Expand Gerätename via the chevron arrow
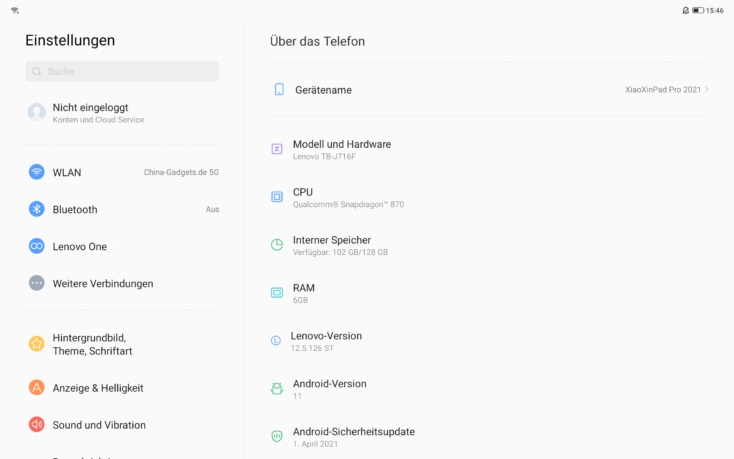The height and width of the screenshot is (459, 734). pyautogui.click(x=706, y=89)
